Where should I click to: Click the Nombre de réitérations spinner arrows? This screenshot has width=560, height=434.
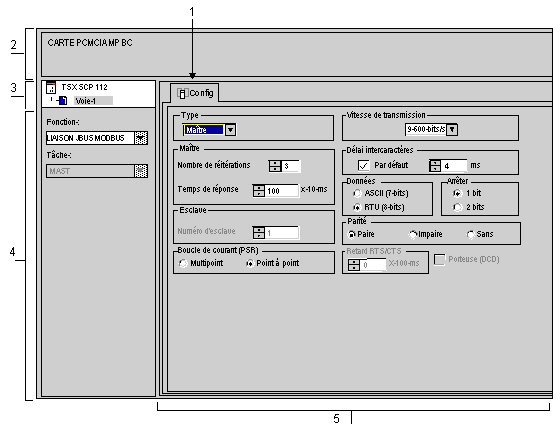[x=275, y=166]
